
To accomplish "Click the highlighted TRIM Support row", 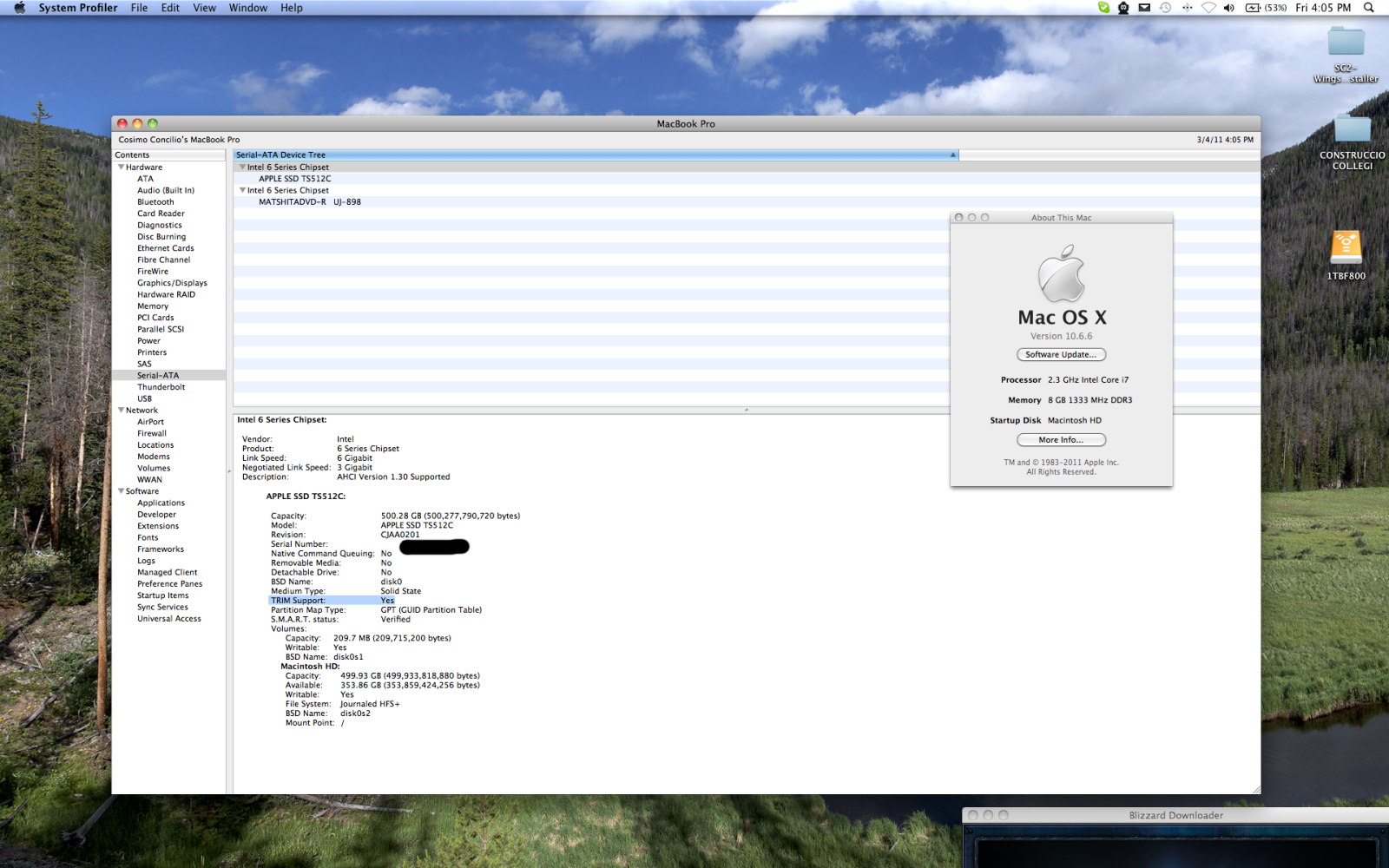I will pos(332,601).
